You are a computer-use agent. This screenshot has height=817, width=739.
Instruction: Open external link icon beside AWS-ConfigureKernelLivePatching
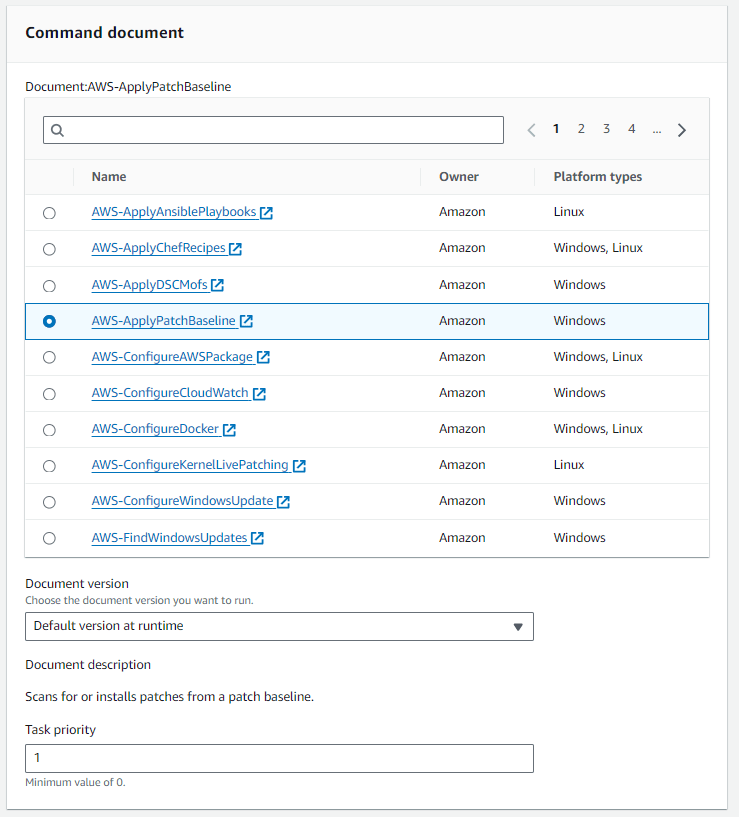point(299,465)
